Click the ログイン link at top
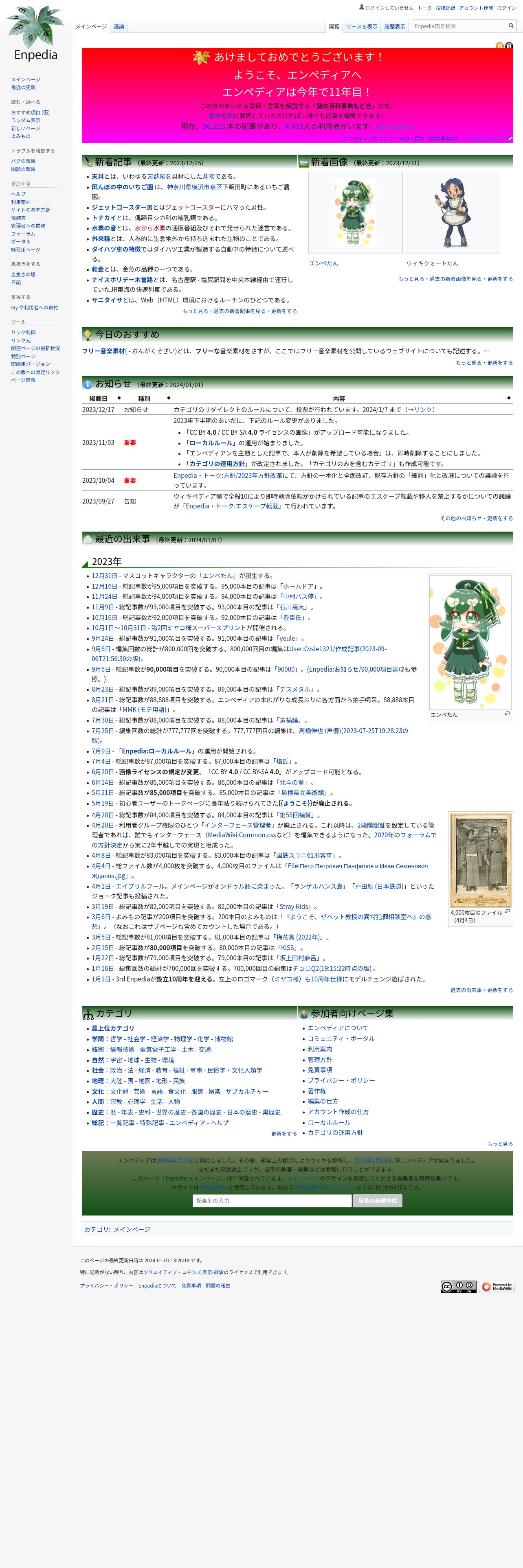The height and width of the screenshot is (1568, 523). point(507,8)
